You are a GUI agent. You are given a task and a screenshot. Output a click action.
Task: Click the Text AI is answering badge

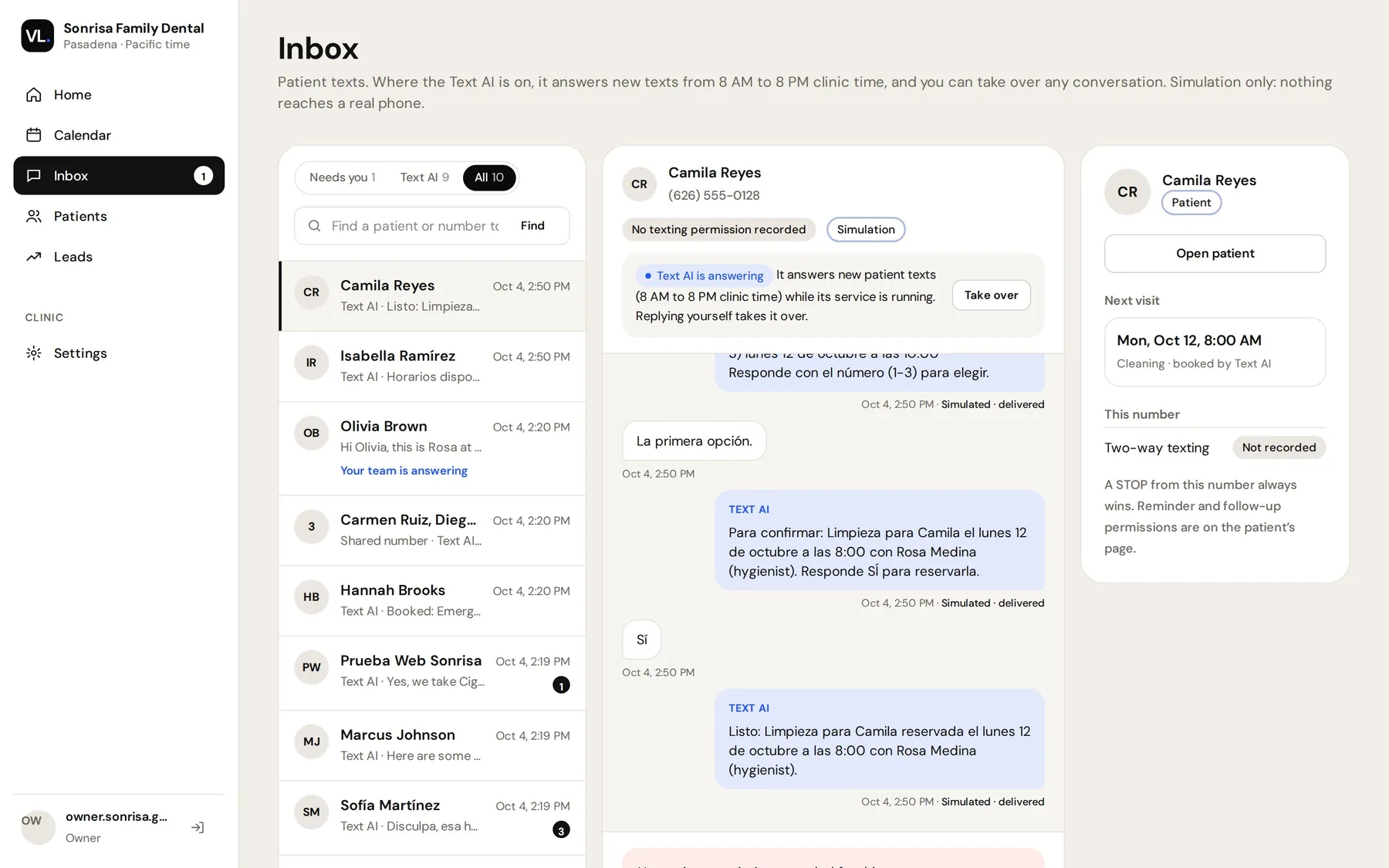pyautogui.click(x=704, y=275)
